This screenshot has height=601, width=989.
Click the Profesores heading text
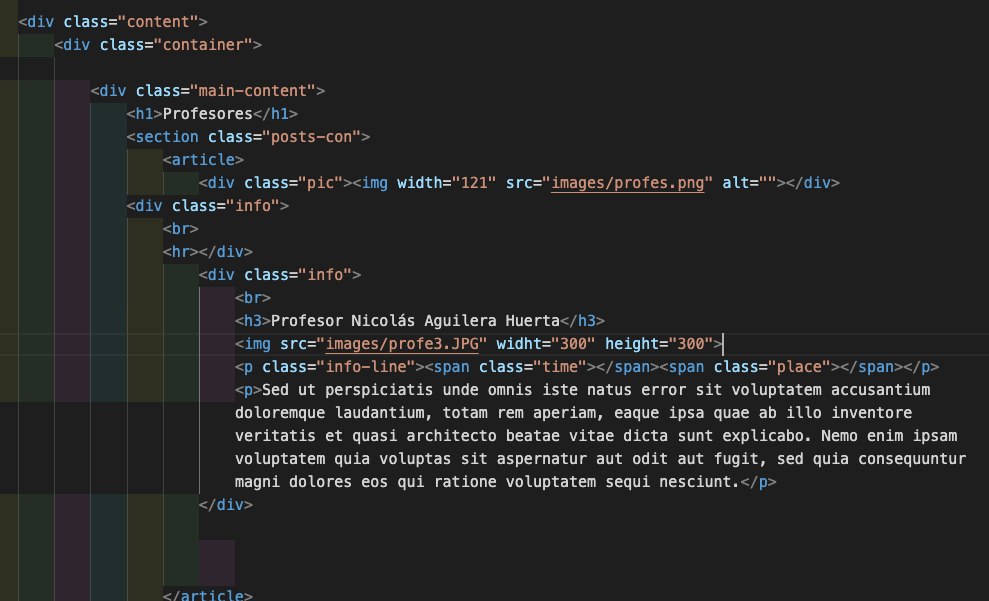click(x=207, y=113)
